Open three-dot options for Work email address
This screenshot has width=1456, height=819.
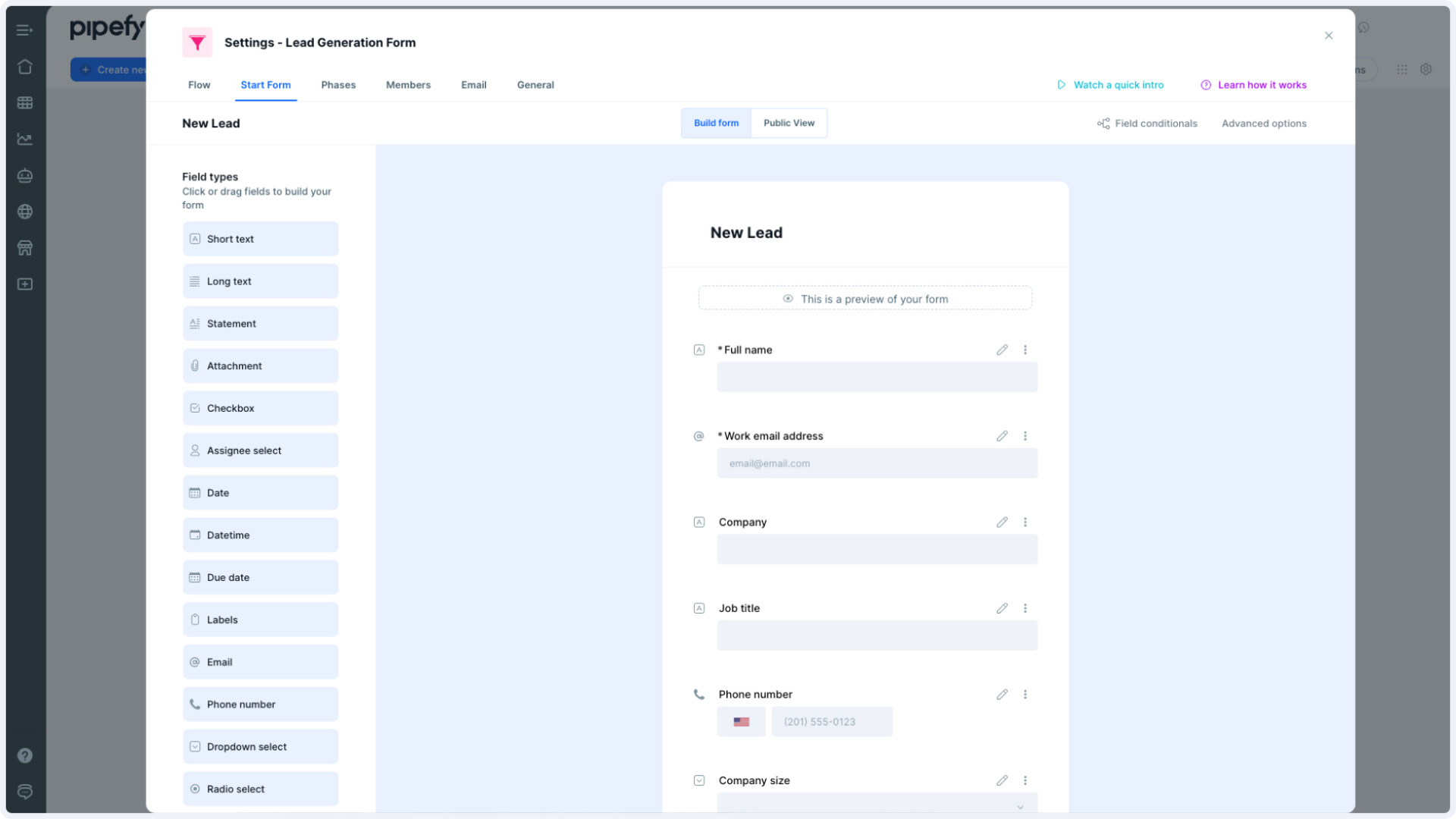click(1025, 436)
